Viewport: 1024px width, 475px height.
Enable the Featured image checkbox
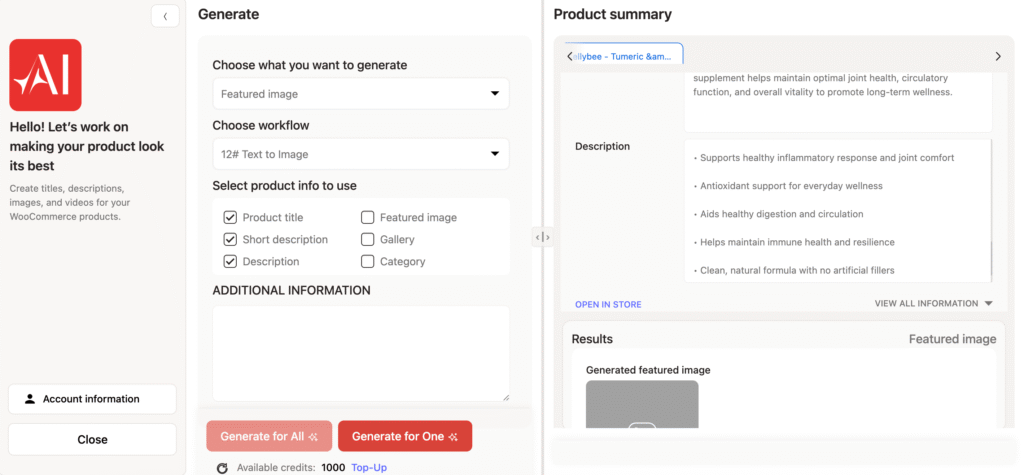click(x=367, y=217)
